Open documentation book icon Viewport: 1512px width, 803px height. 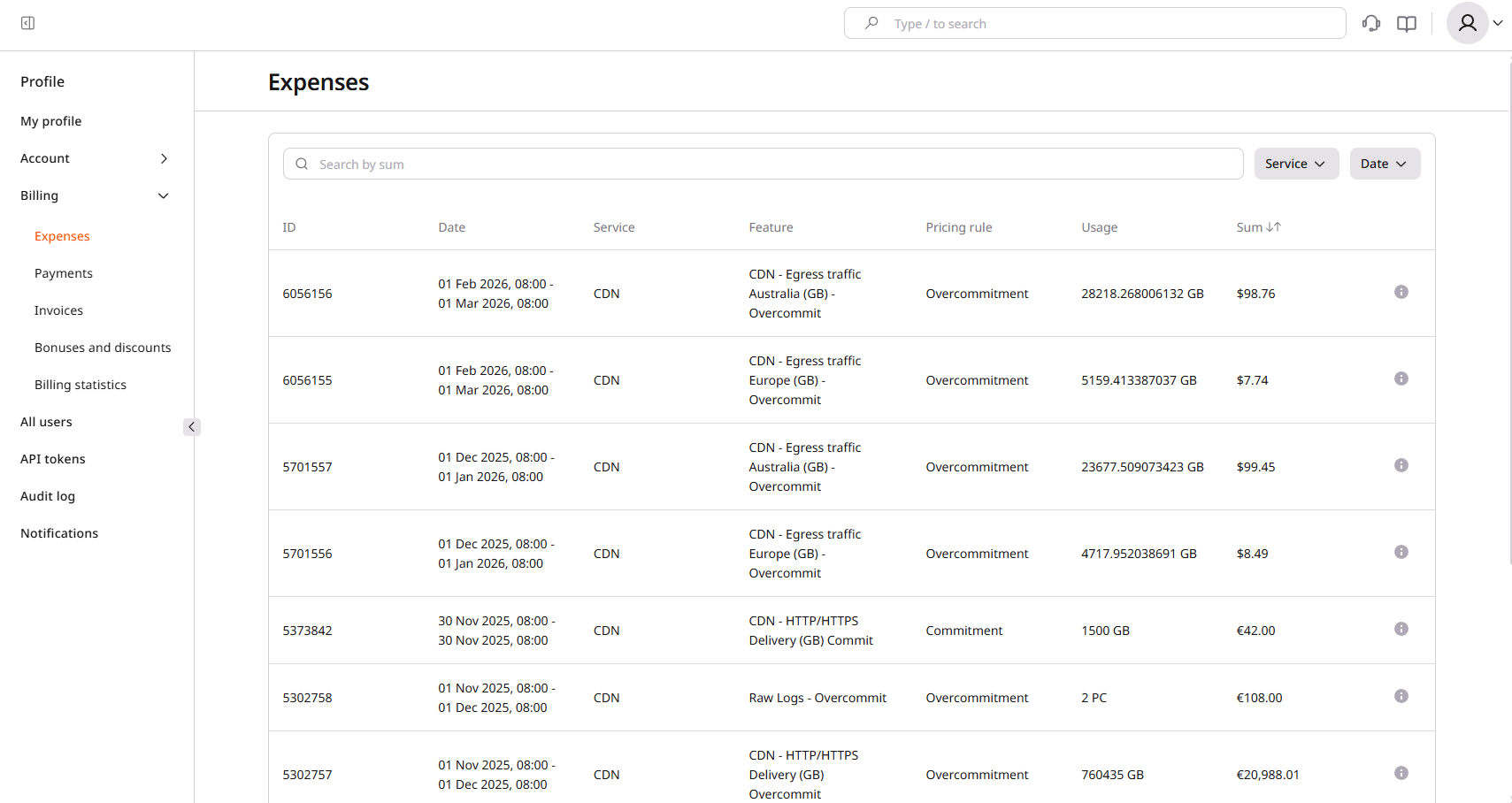[1407, 24]
